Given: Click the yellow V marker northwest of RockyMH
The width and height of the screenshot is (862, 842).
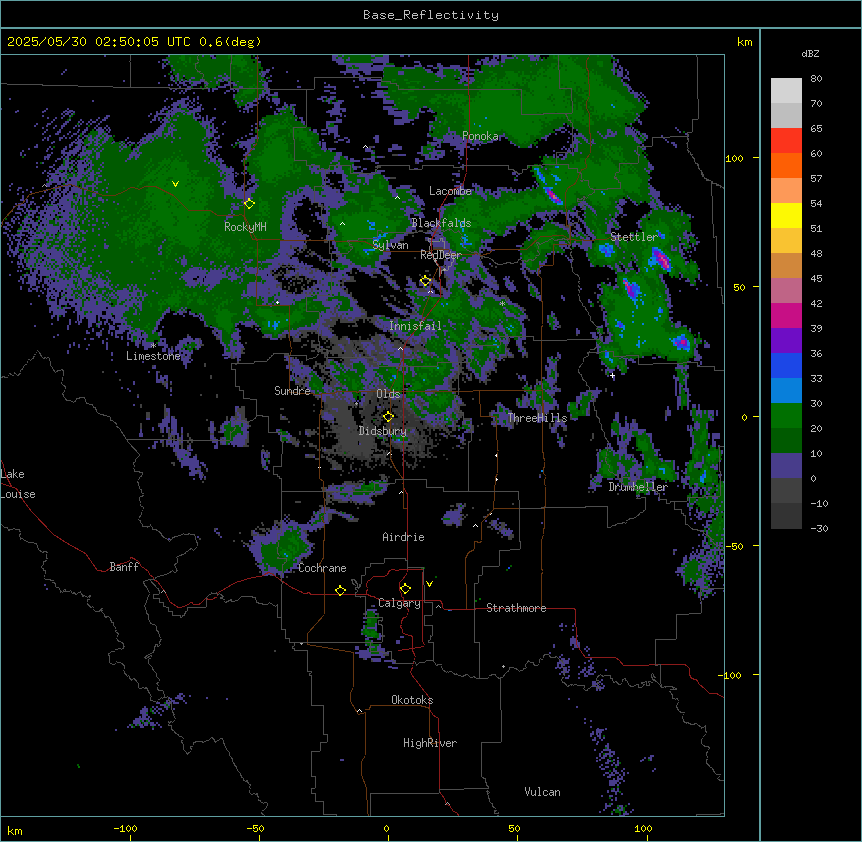Looking at the screenshot, I should click(175, 184).
